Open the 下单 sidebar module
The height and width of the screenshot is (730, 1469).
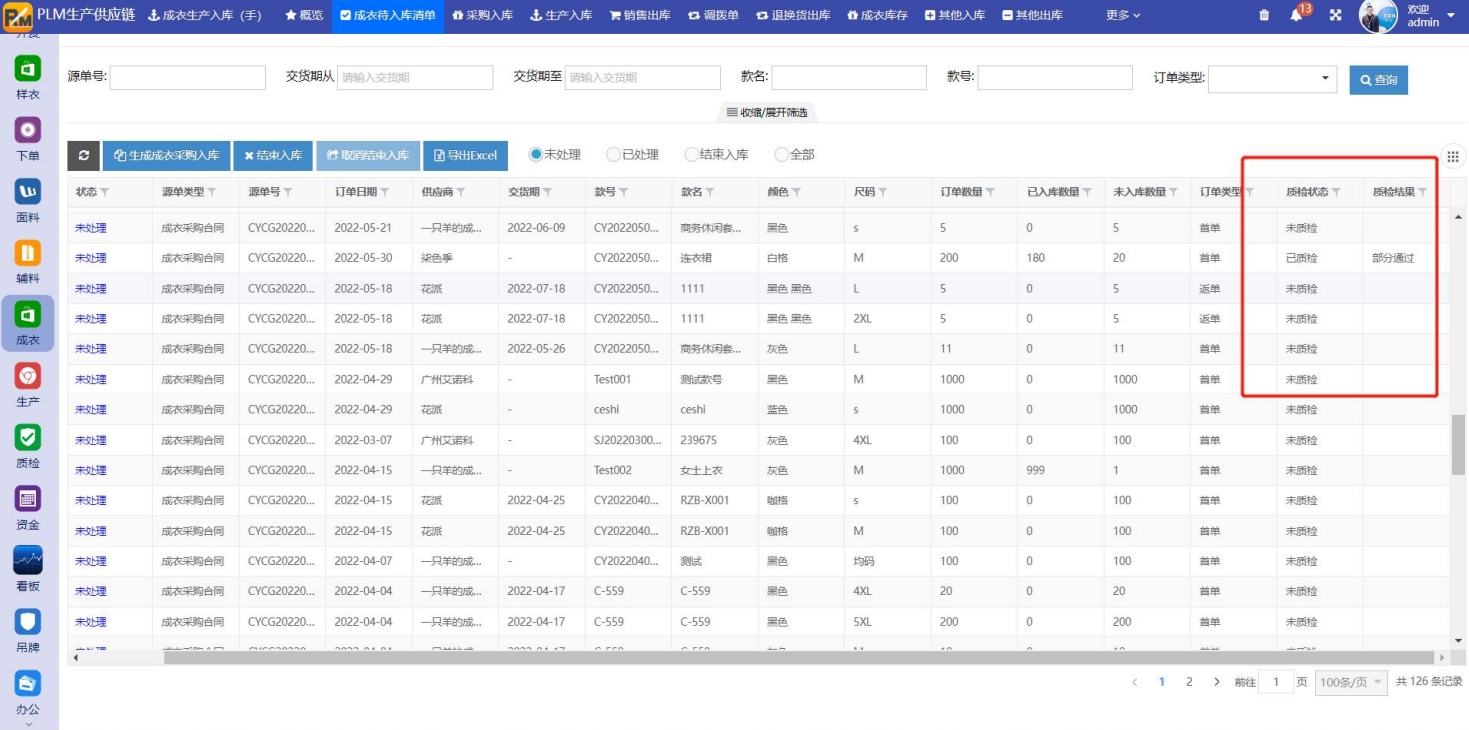click(x=28, y=140)
